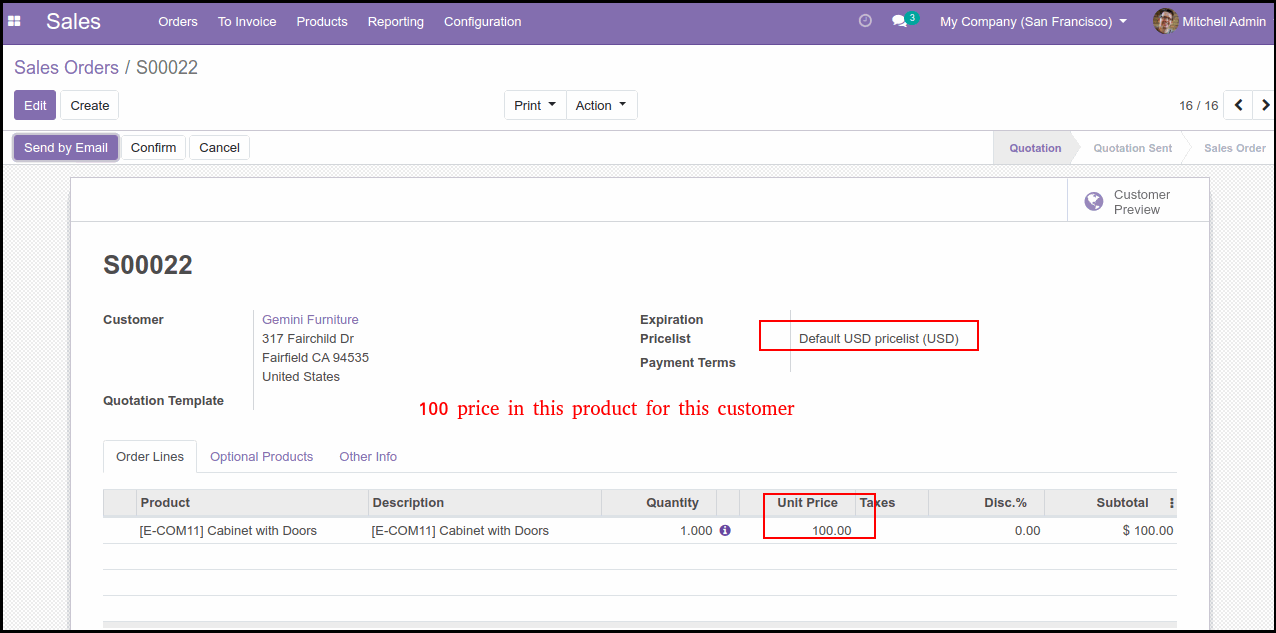This screenshot has height=633, width=1276.
Task: Click the subtotal value $ 100.00
Action: point(1148,531)
